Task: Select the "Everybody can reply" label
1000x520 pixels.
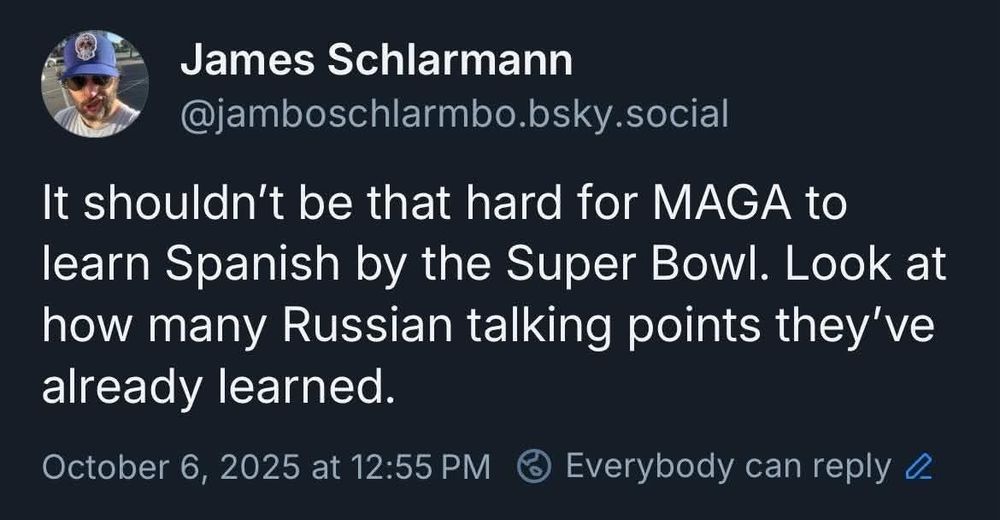Action: point(727,466)
